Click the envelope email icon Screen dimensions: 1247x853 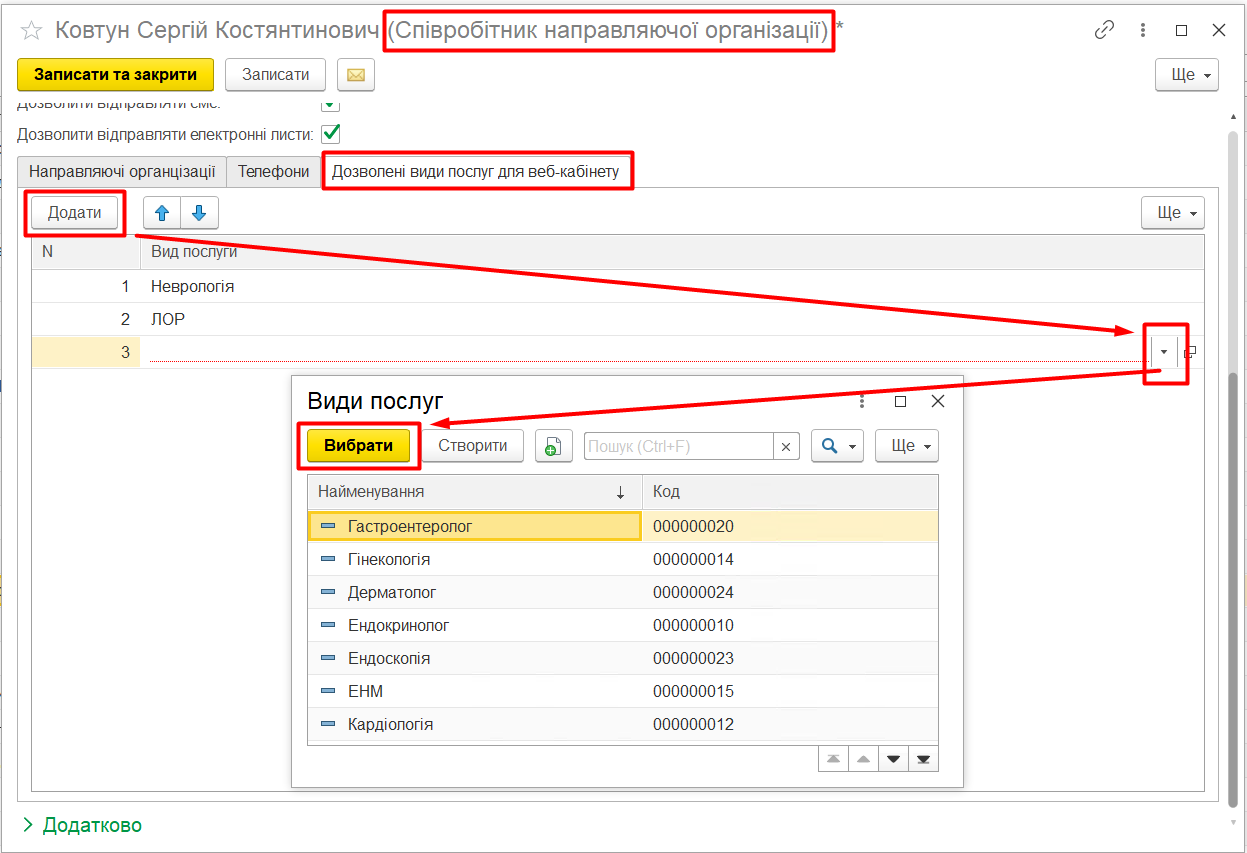tap(355, 75)
